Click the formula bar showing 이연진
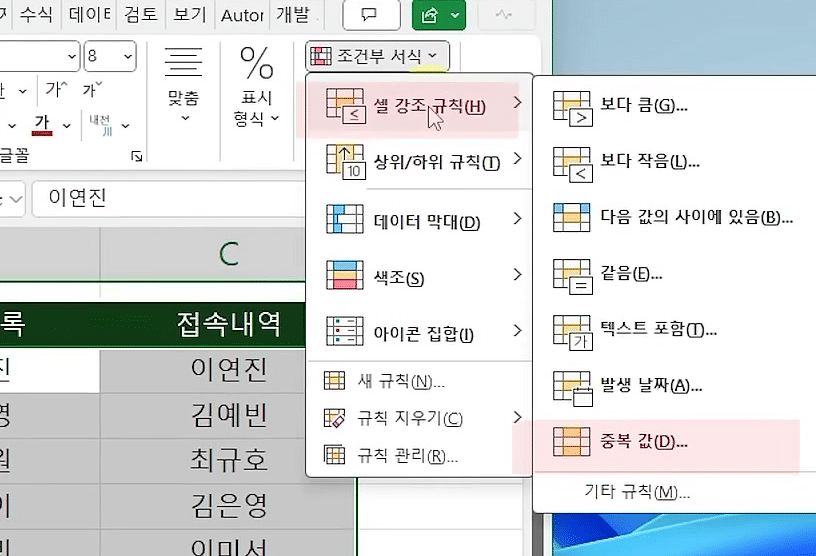 [x=169, y=198]
